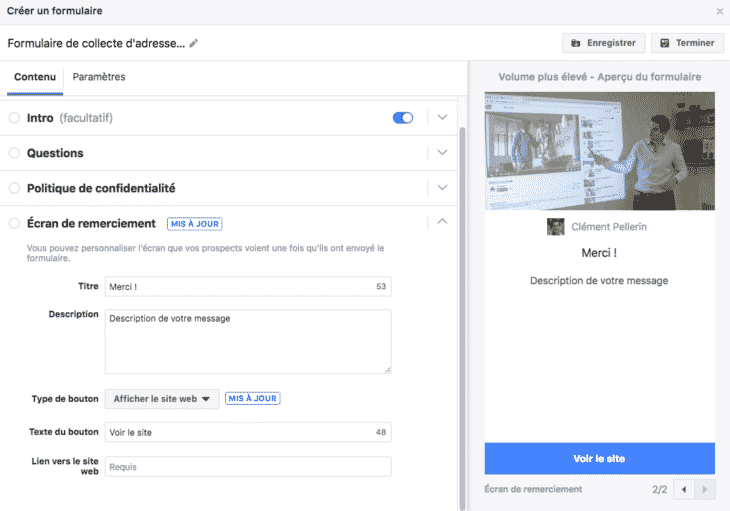Click the Enregistrer button
Screen dimensions: 730x511
tap(602, 43)
